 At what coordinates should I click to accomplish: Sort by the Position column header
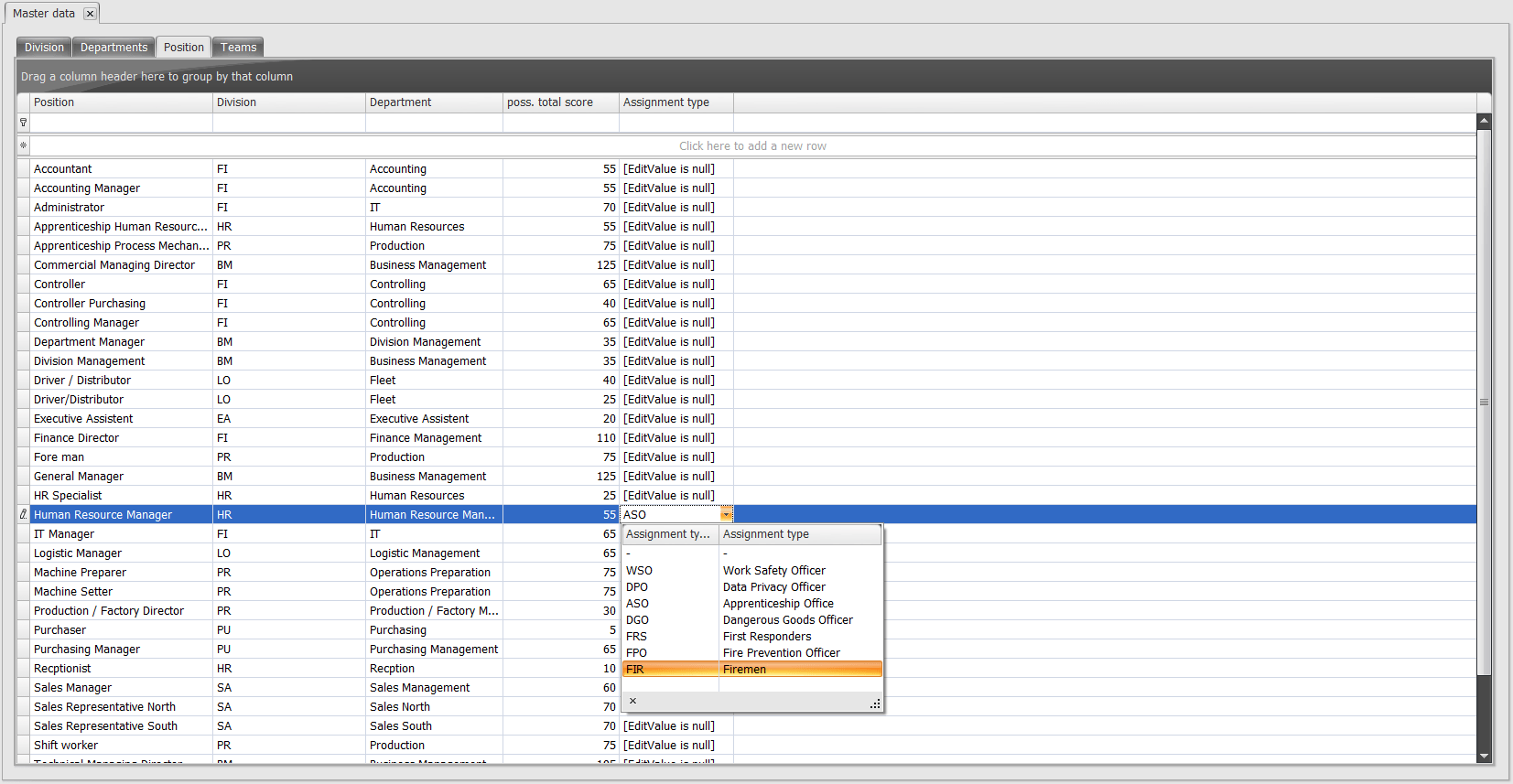(x=121, y=102)
